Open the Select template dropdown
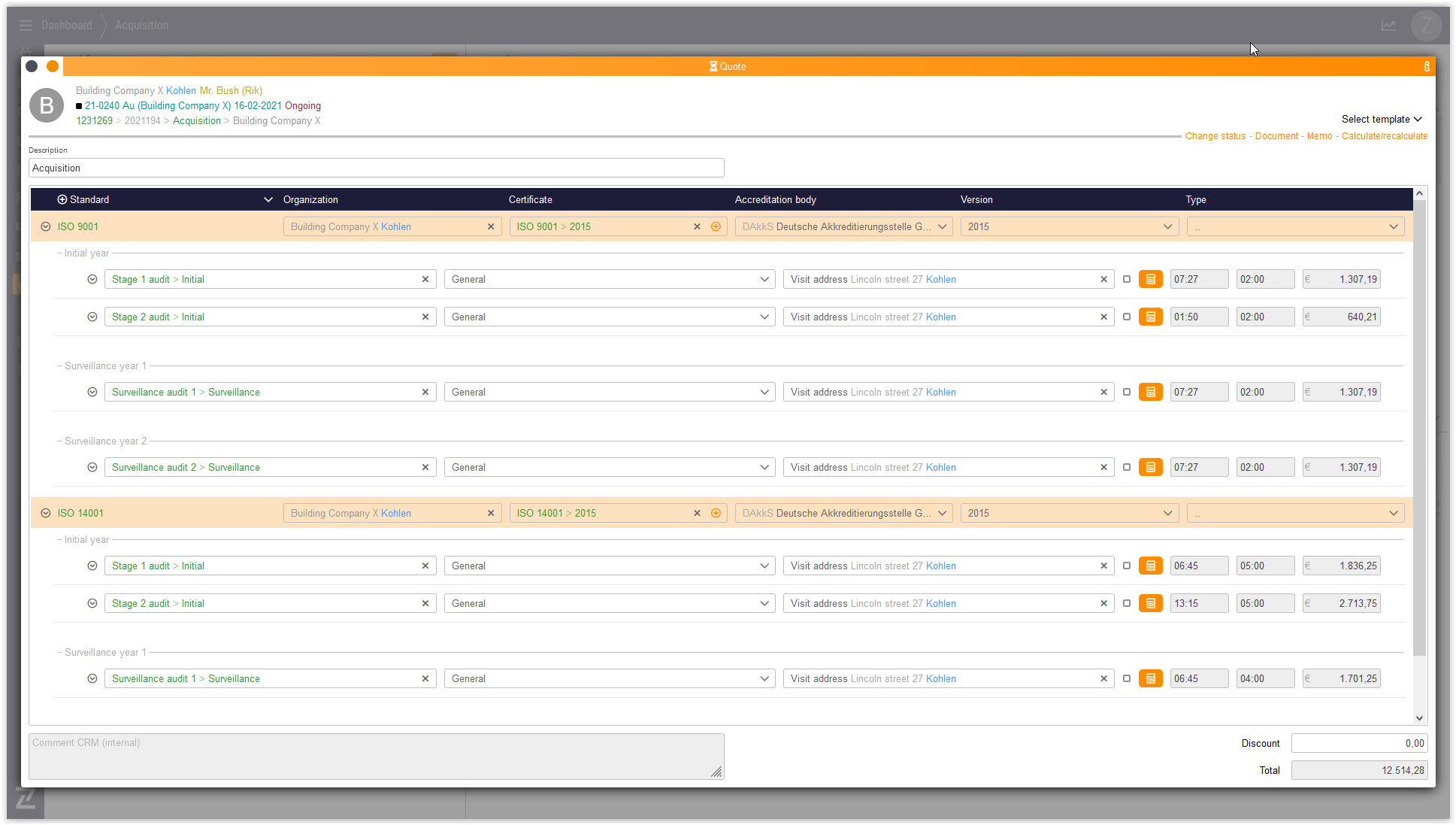Image resolution: width=1456 pixels, height=825 pixels. tap(1381, 119)
